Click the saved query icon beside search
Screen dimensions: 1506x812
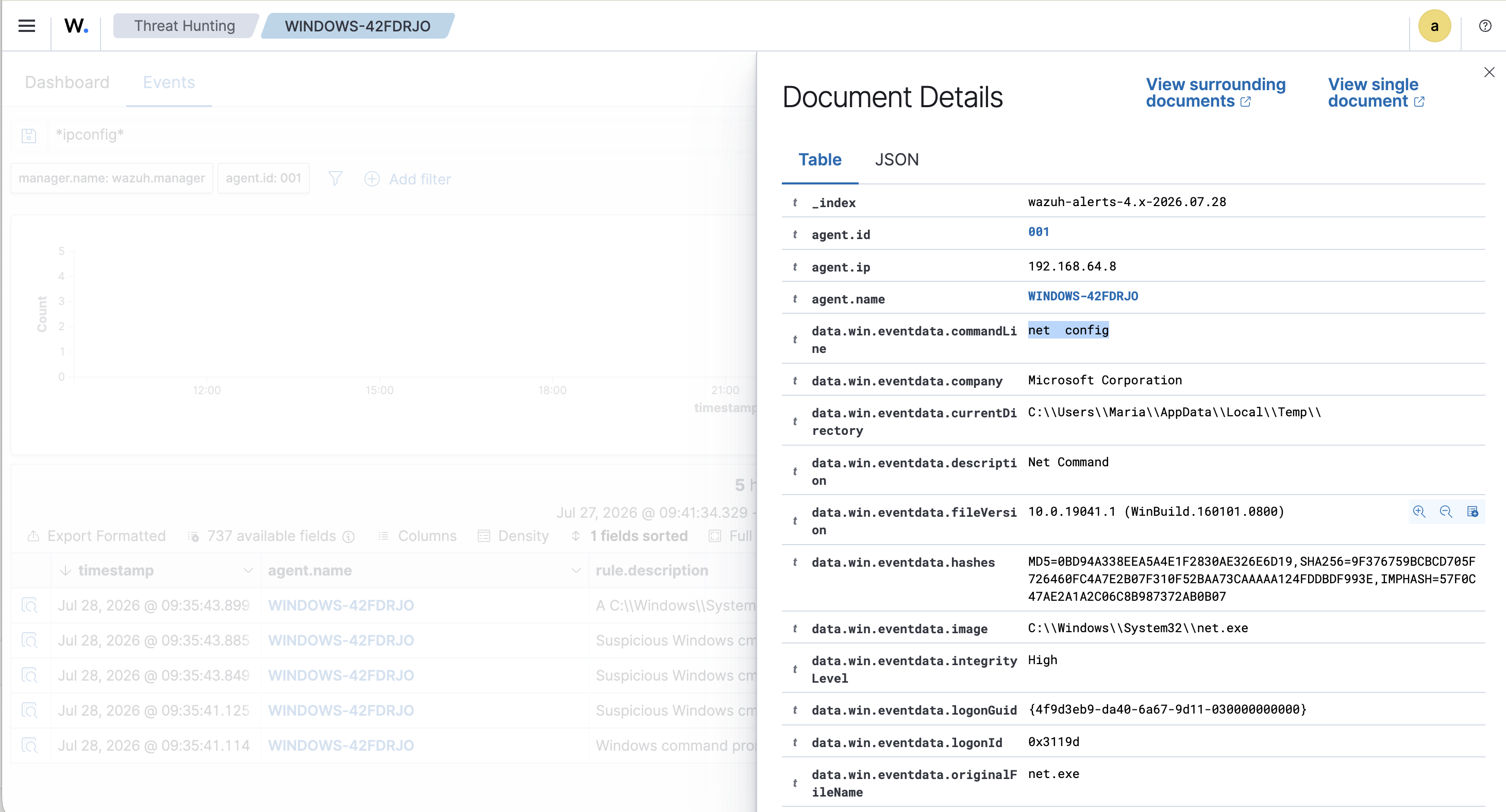29,136
